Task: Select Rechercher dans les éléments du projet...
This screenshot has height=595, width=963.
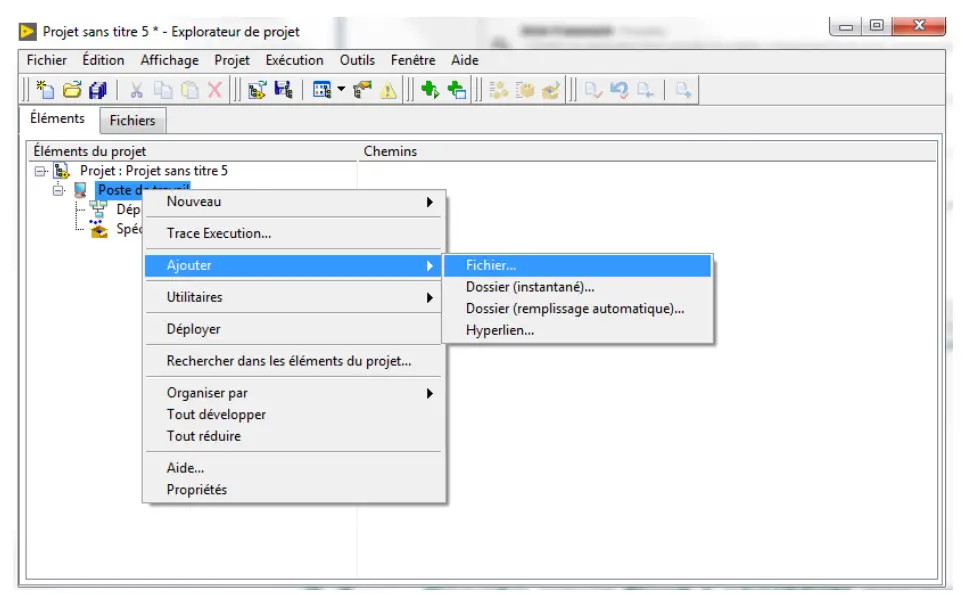Action: click(x=294, y=361)
